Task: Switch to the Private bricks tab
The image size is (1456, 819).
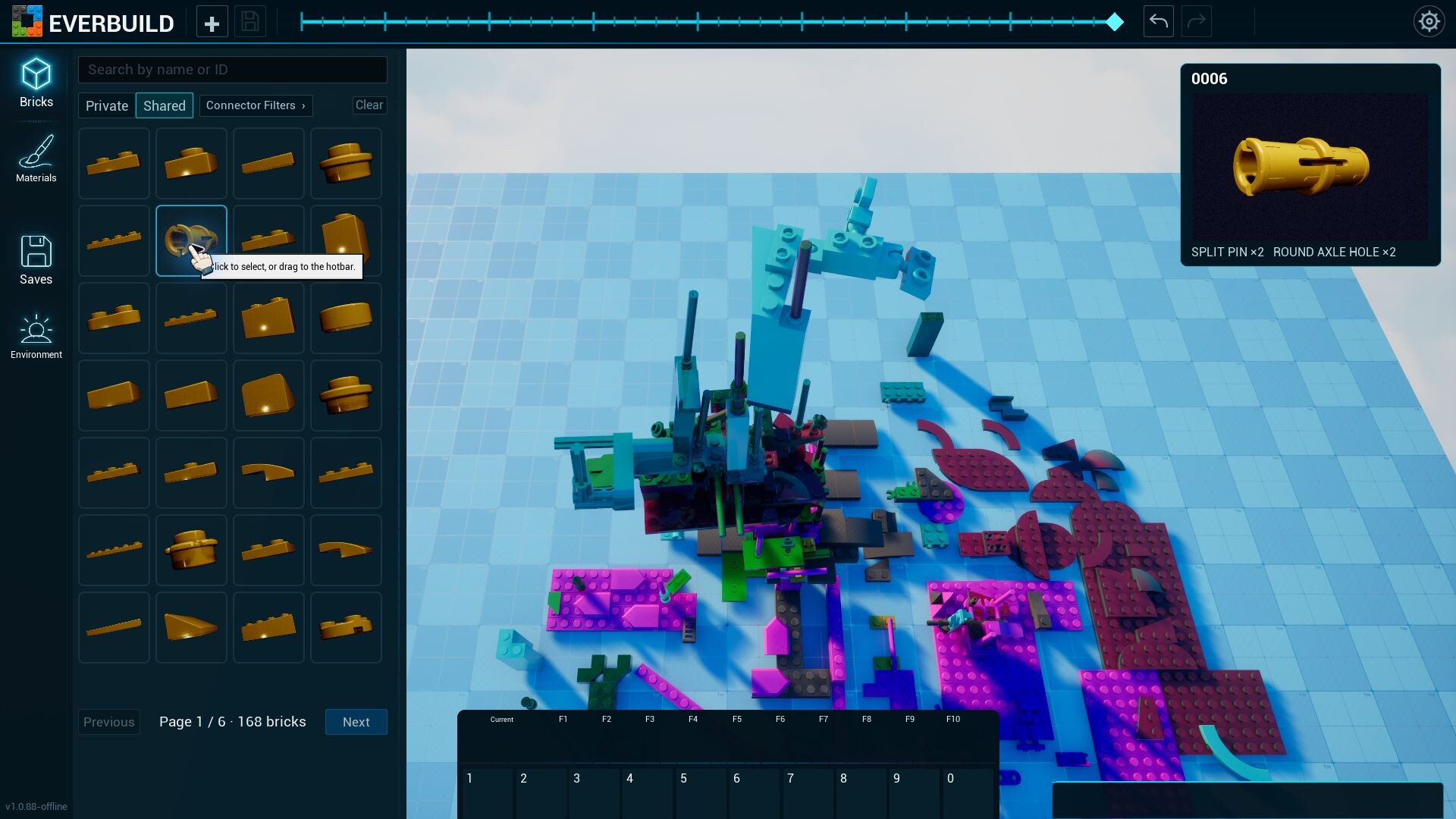Action: pos(107,105)
